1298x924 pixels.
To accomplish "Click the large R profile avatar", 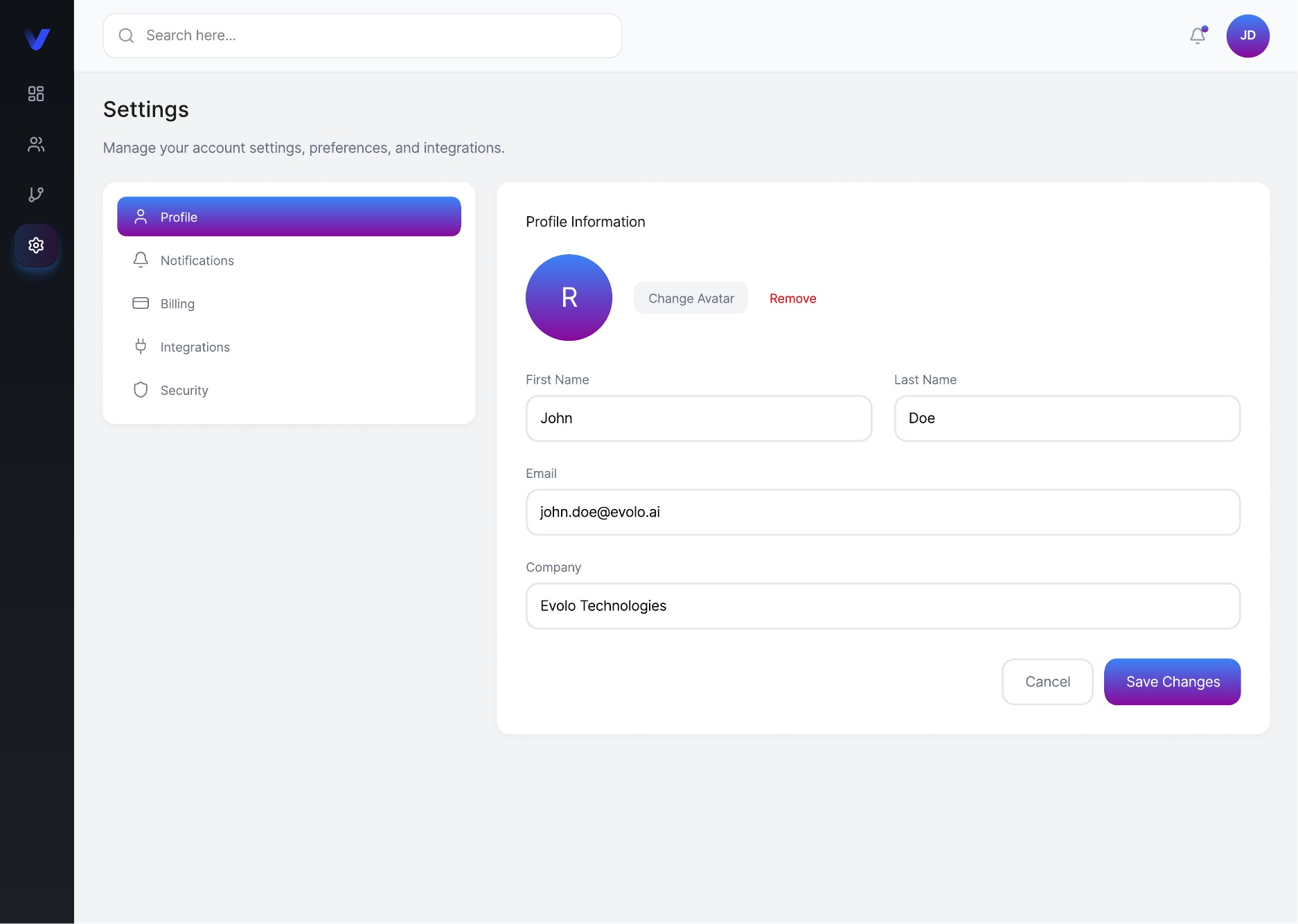I will coord(569,297).
